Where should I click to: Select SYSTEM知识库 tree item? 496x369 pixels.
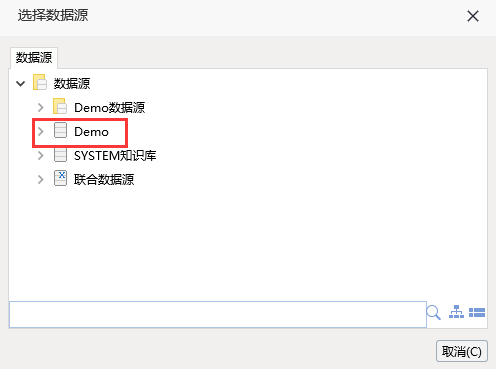point(115,156)
